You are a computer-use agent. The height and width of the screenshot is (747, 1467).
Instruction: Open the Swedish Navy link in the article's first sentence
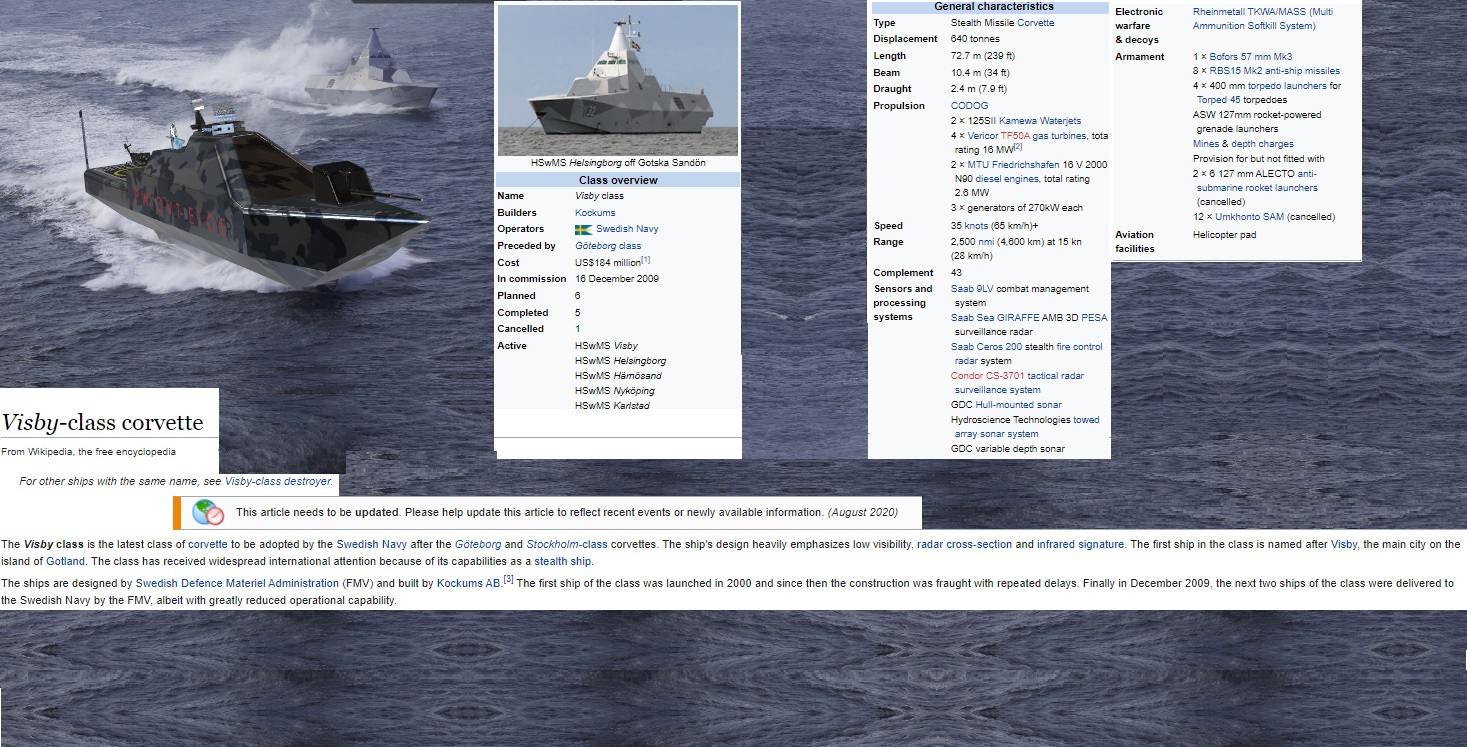(371, 545)
